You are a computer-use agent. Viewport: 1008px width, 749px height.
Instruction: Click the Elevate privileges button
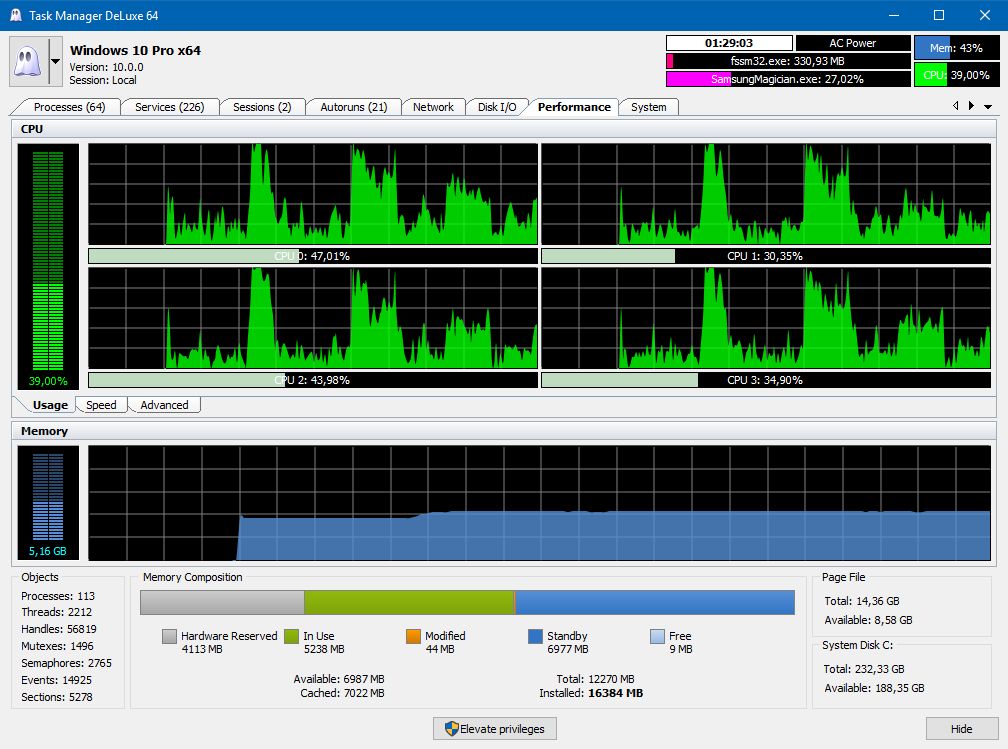coord(494,728)
